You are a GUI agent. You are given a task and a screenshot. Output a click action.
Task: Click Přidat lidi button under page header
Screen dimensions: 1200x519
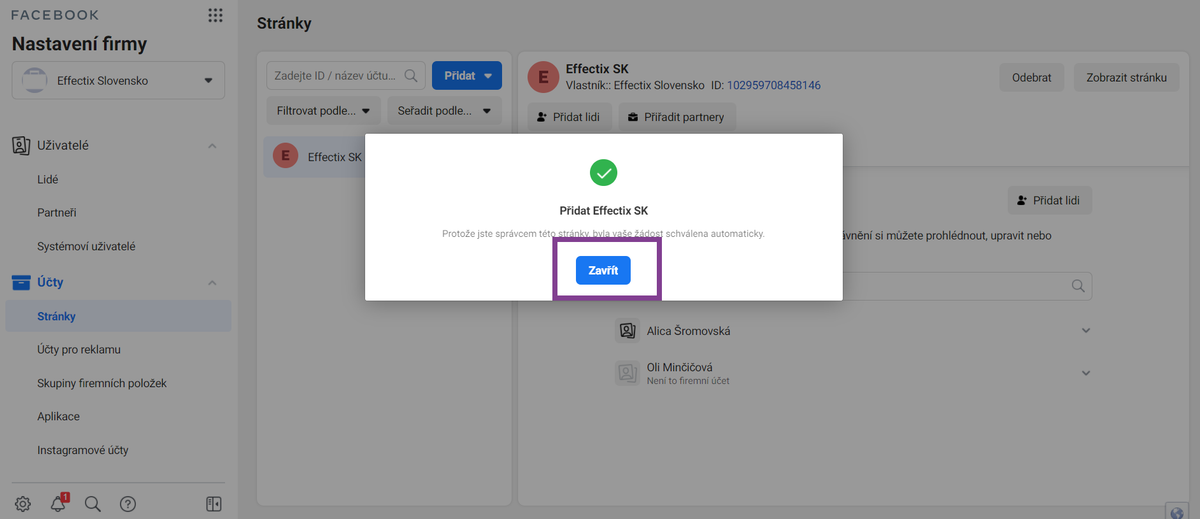point(568,117)
